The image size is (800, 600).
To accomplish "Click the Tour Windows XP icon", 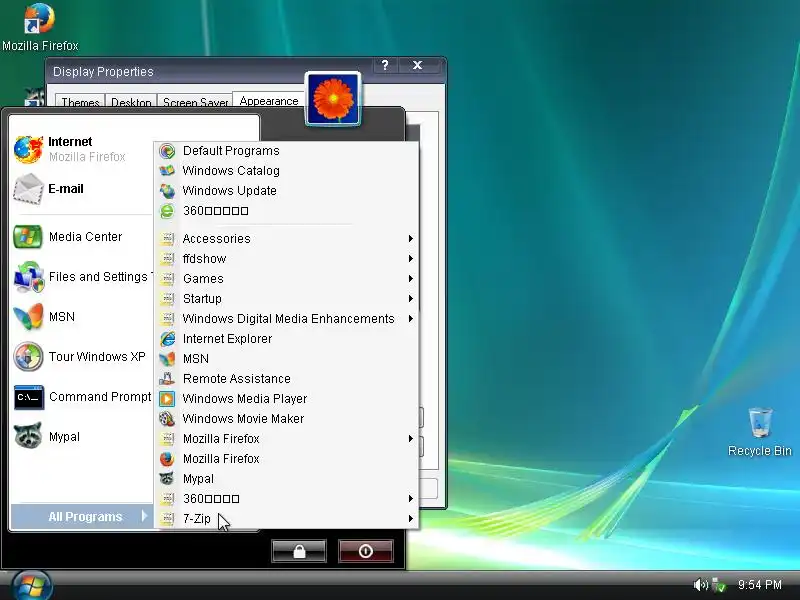I will tap(28, 357).
